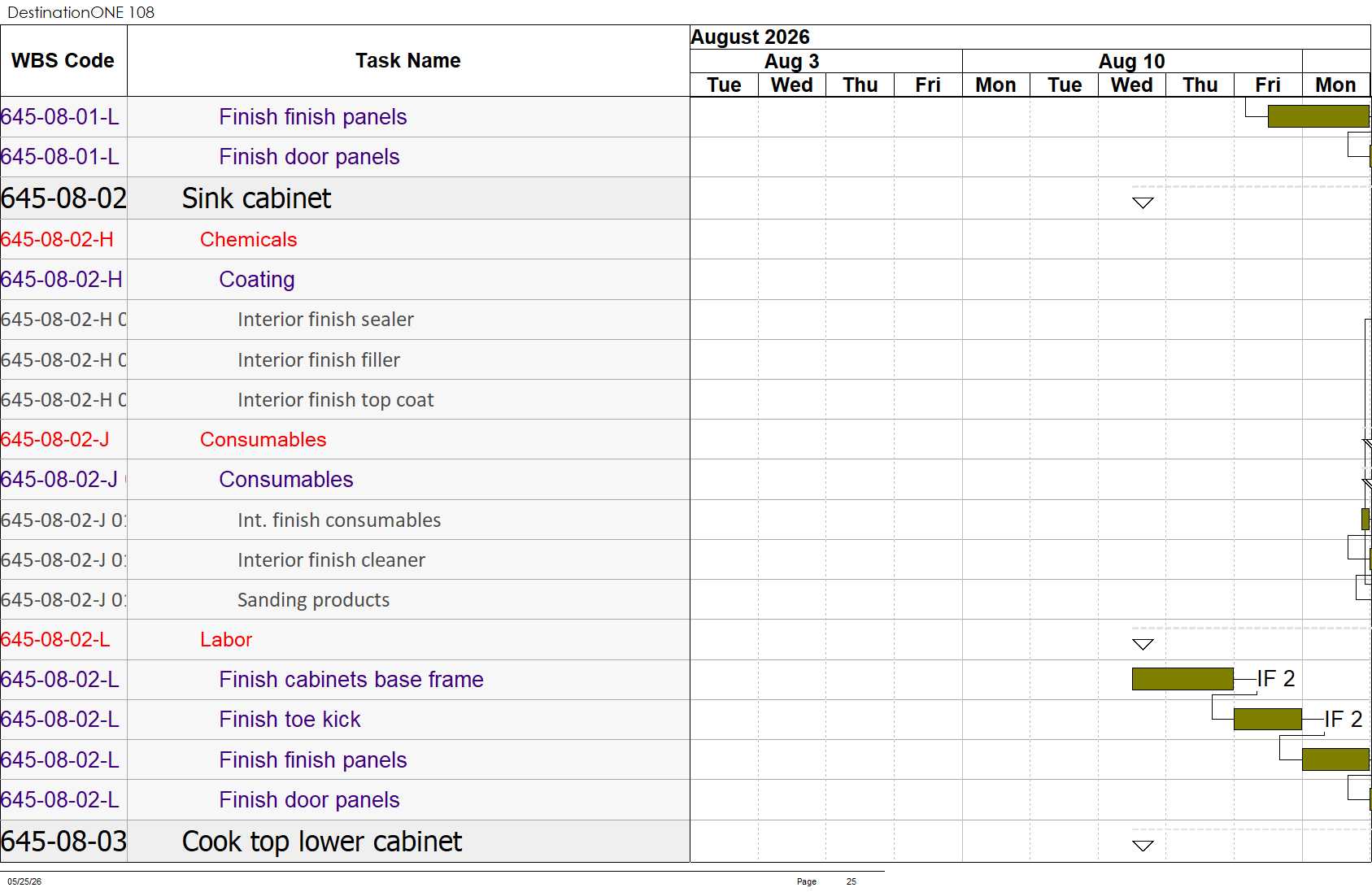Click the Wed day header under Aug 10
The height and width of the screenshot is (892, 1372).
tap(1131, 85)
